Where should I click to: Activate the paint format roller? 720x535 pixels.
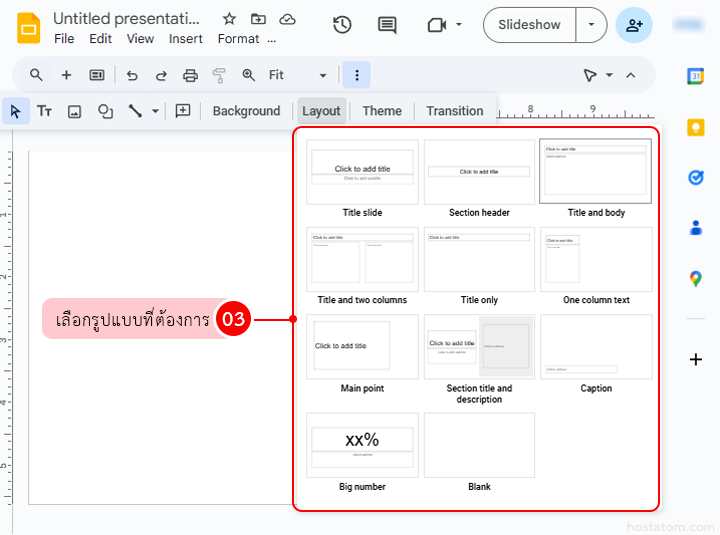click(219, 75)
